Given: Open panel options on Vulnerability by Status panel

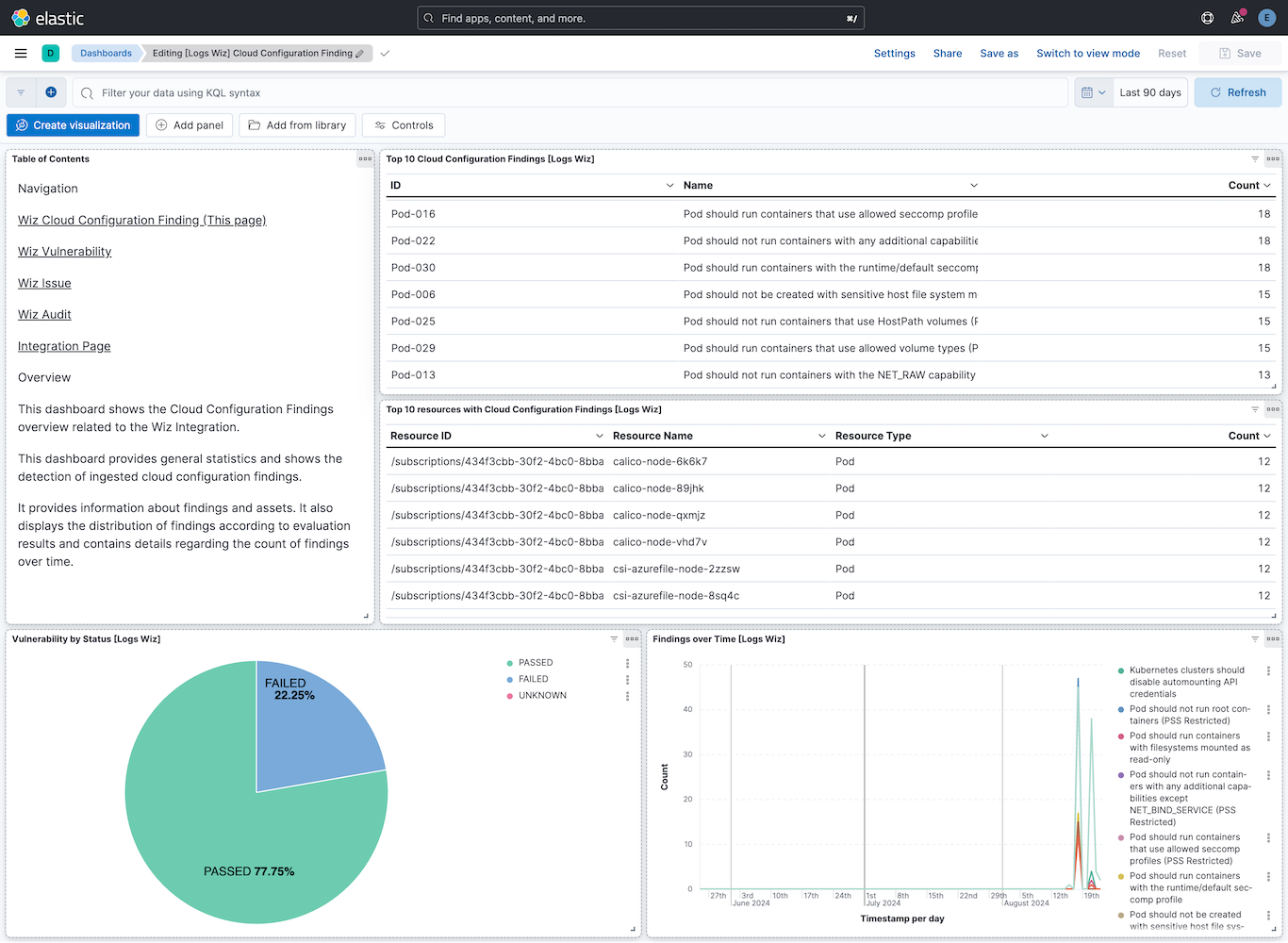Looking at the screenshot, I should click(631, 638).
